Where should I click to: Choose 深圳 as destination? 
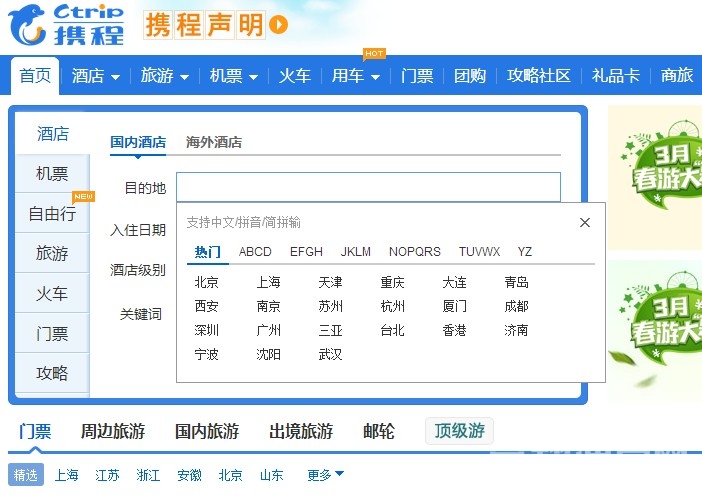pyautogui.click(x=206, y=330)
